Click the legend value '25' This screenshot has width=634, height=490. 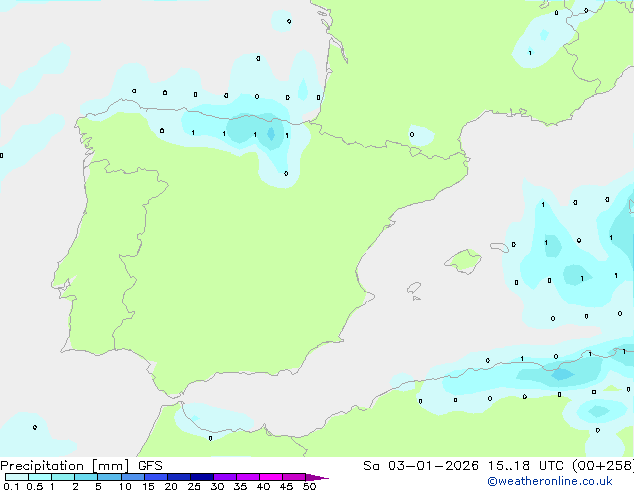[194, 486]
